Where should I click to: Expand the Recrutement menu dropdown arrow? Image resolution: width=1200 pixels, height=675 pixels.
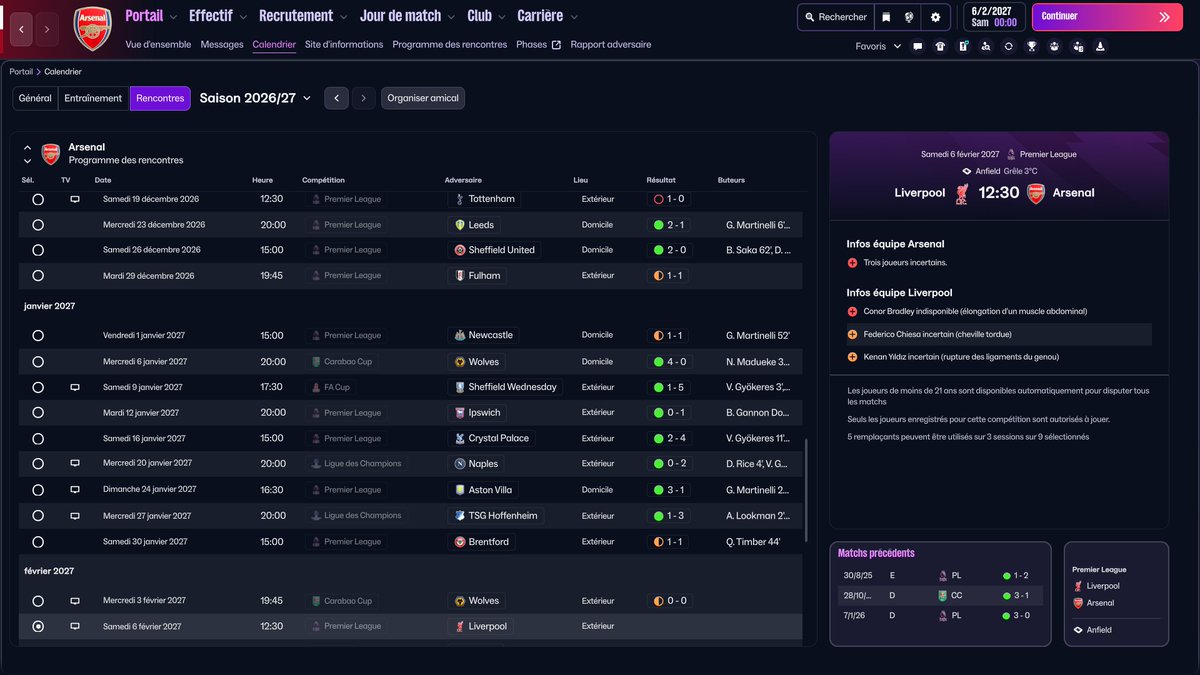(345, 17)
